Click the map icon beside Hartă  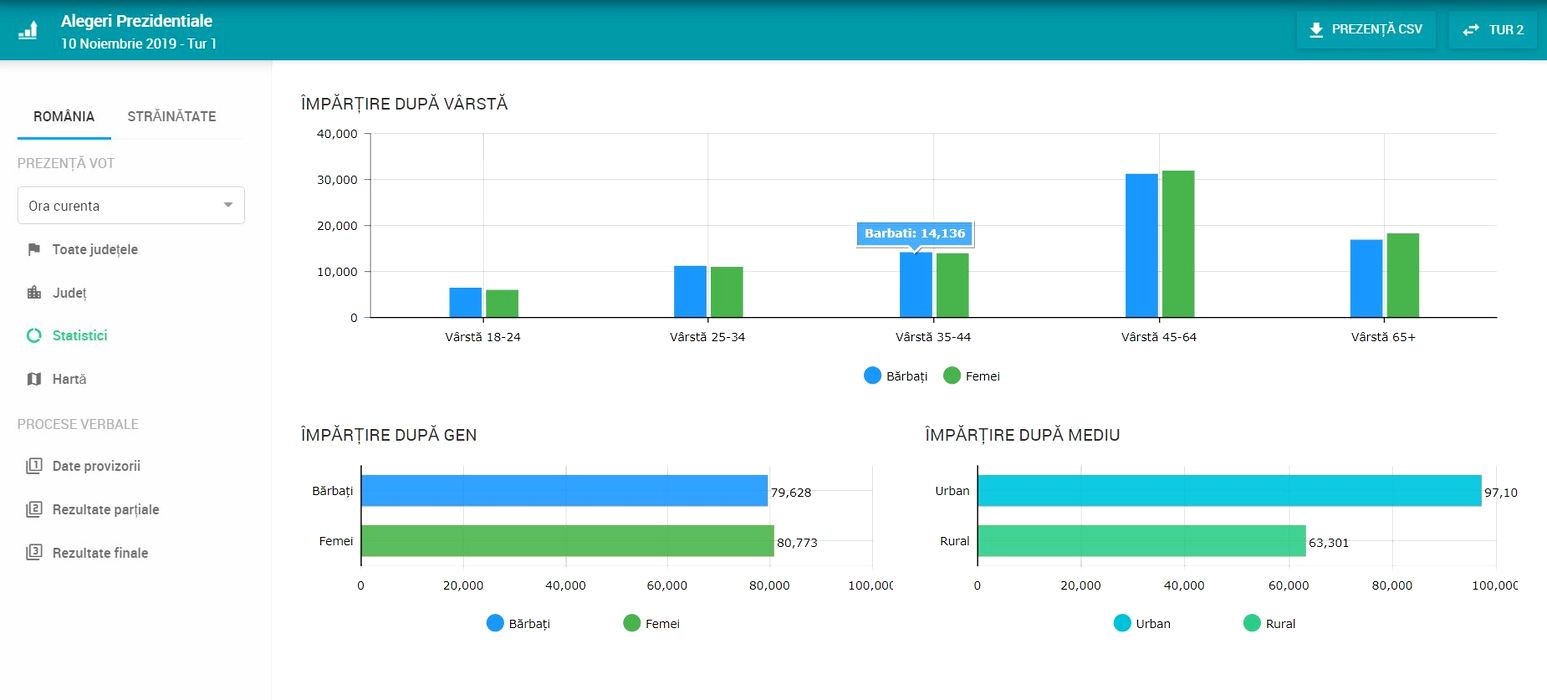pyautogui.click(x=34, y=379)
